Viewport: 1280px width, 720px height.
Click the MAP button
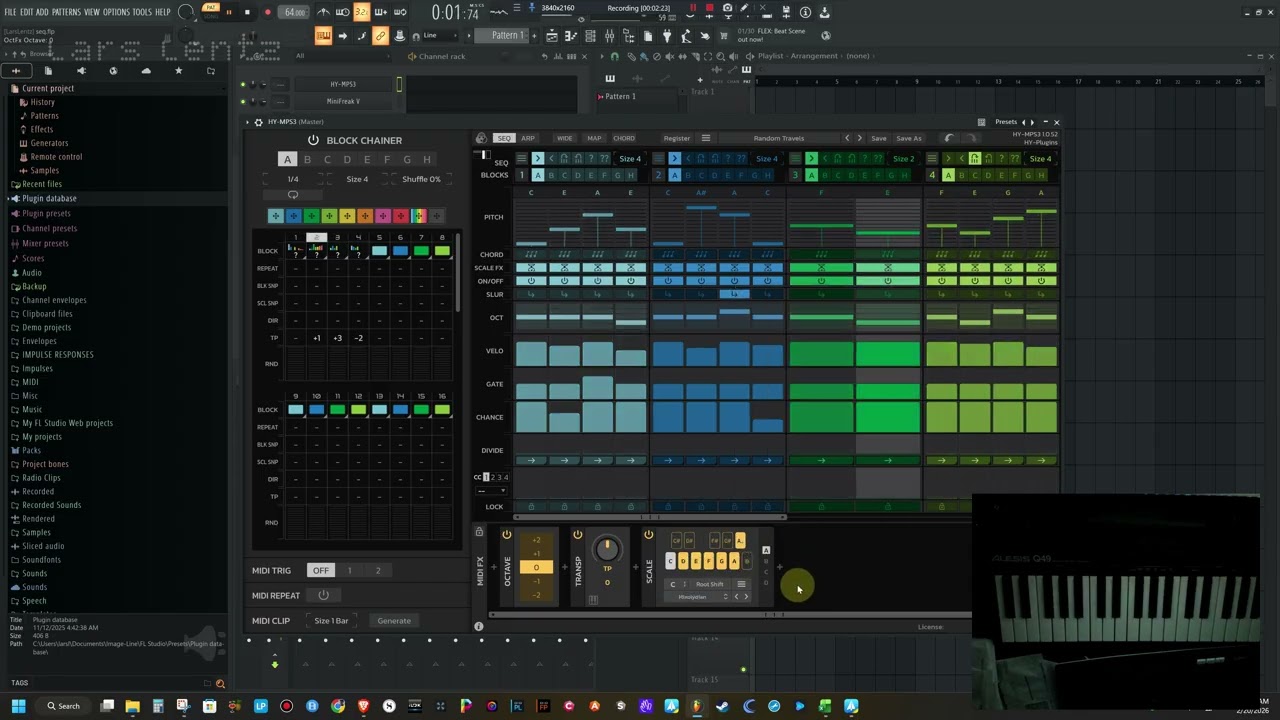tap(594, 138)
